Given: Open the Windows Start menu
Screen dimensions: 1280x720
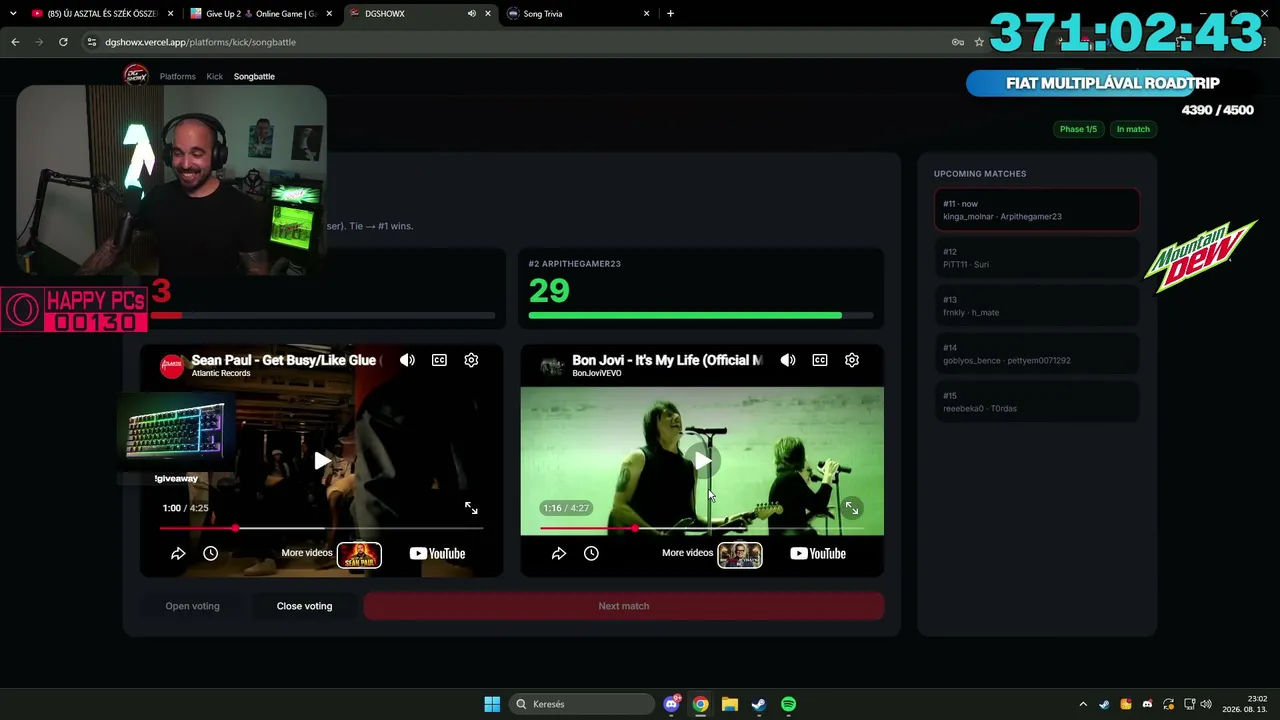Looking at the screenshot, I should tap(492, 704).
